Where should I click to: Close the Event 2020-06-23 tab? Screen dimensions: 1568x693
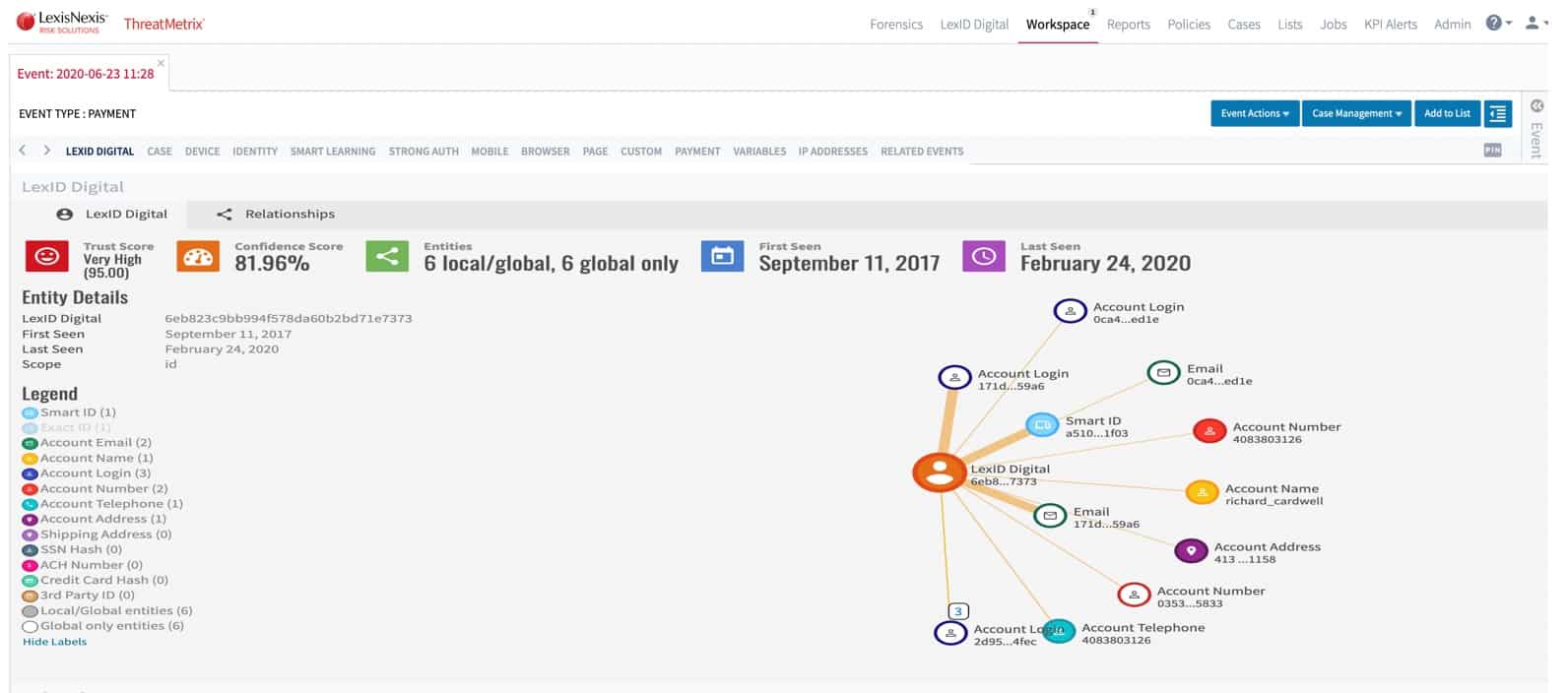(x=161, y=63)
